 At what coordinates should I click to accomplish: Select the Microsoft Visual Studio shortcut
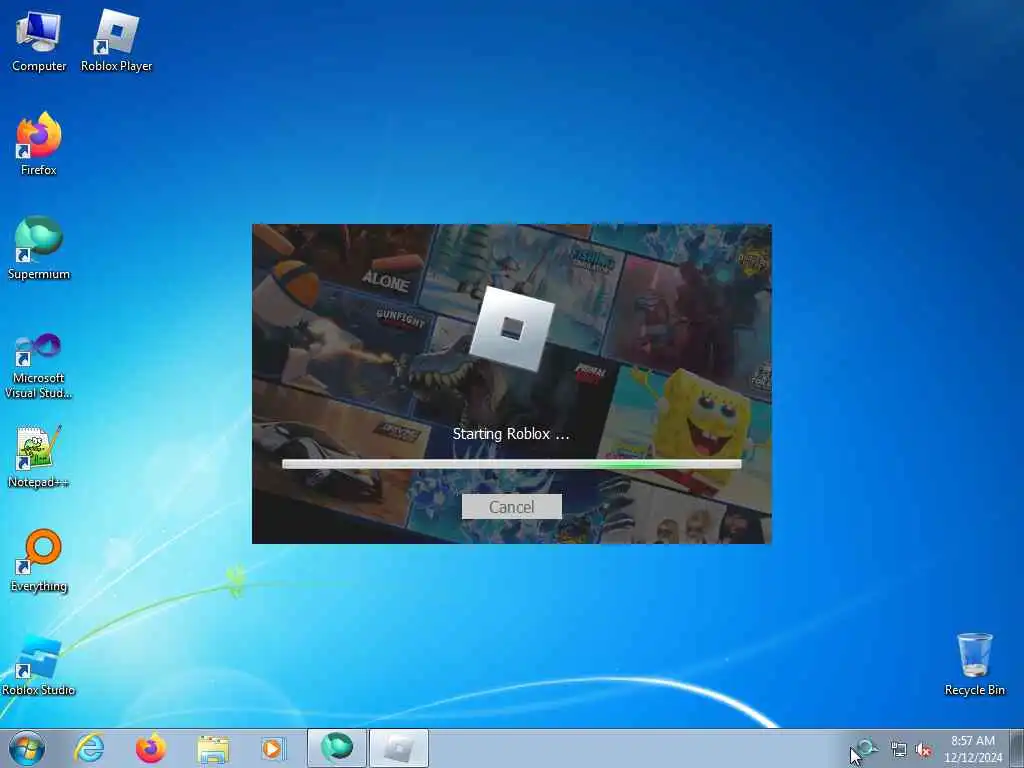(39, 366)
